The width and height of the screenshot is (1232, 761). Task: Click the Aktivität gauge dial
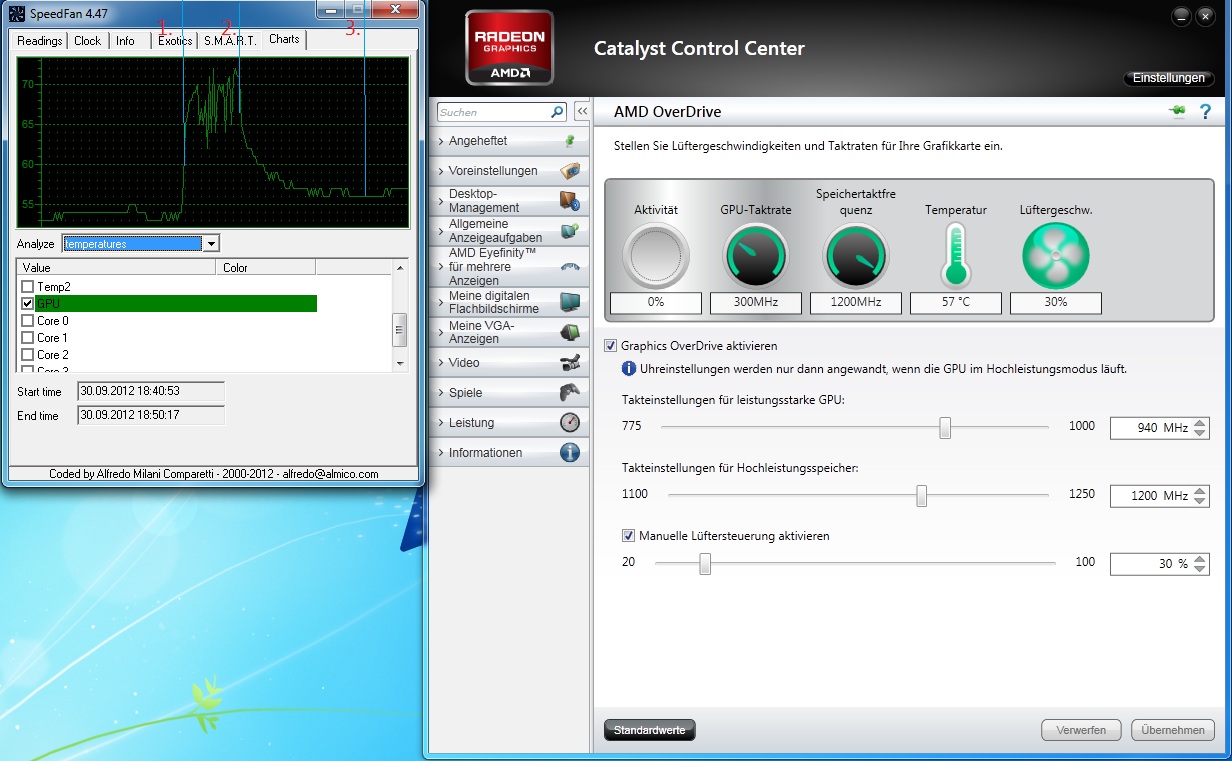pyautogui.click(x=656, y=256)
